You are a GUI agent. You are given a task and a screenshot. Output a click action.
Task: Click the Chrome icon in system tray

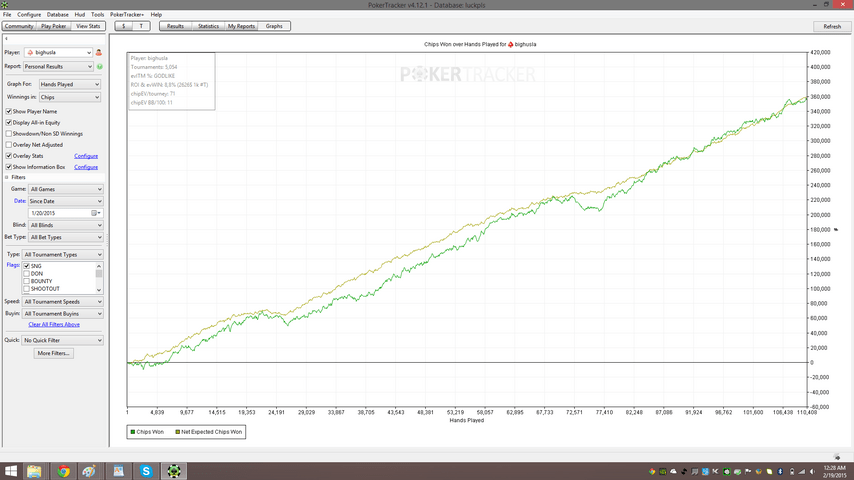coord(652,471)
